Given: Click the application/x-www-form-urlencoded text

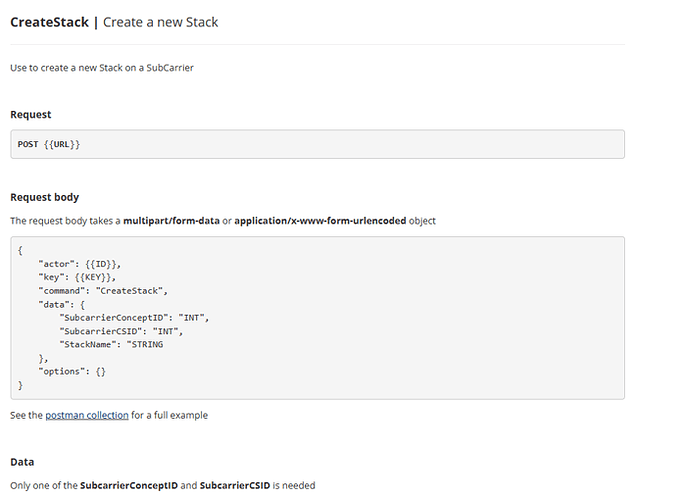Looking at the screenshot, I should click(x=320, y=221).
